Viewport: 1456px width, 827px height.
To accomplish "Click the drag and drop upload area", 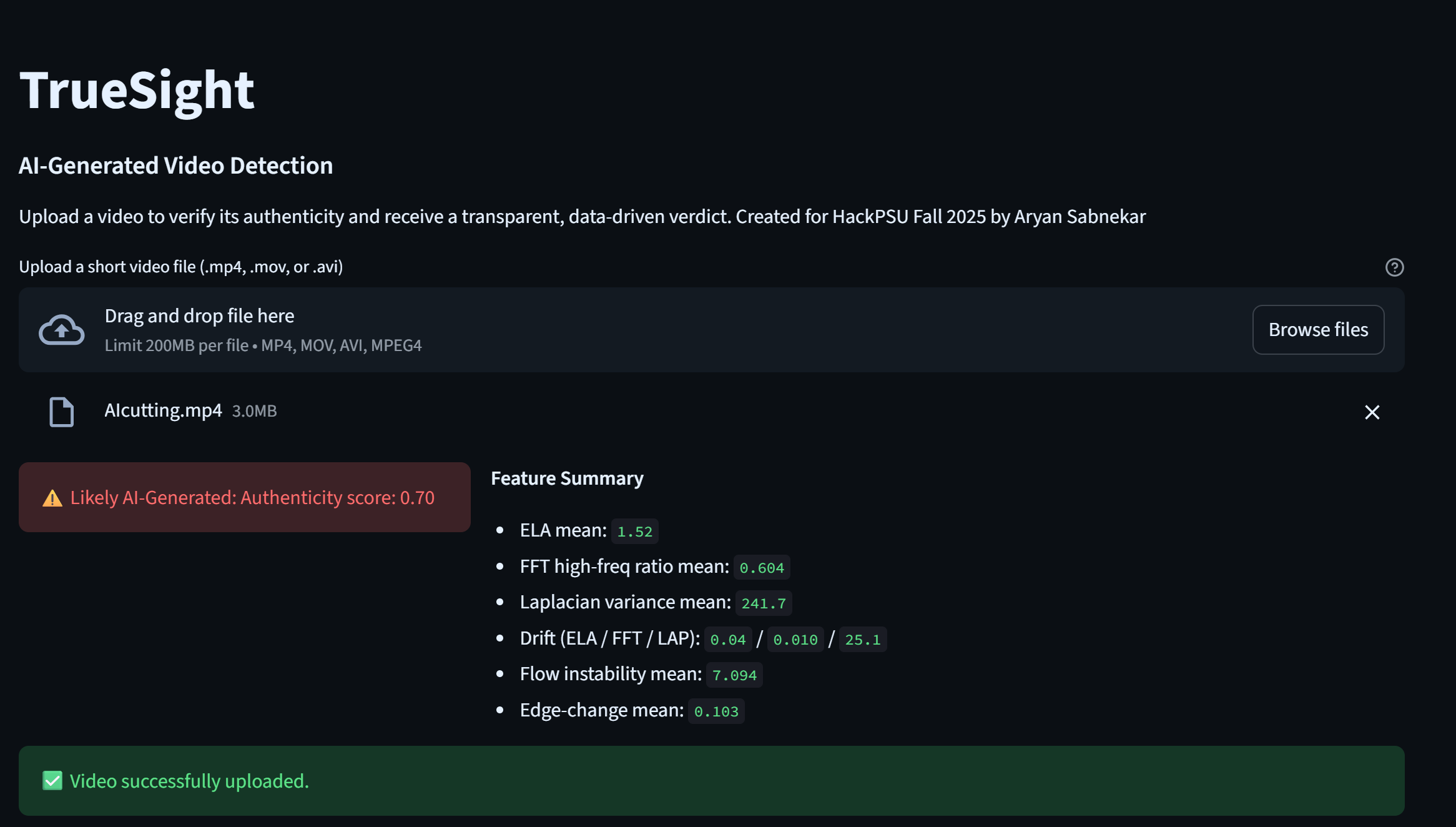I will click(x=624, y=330).
